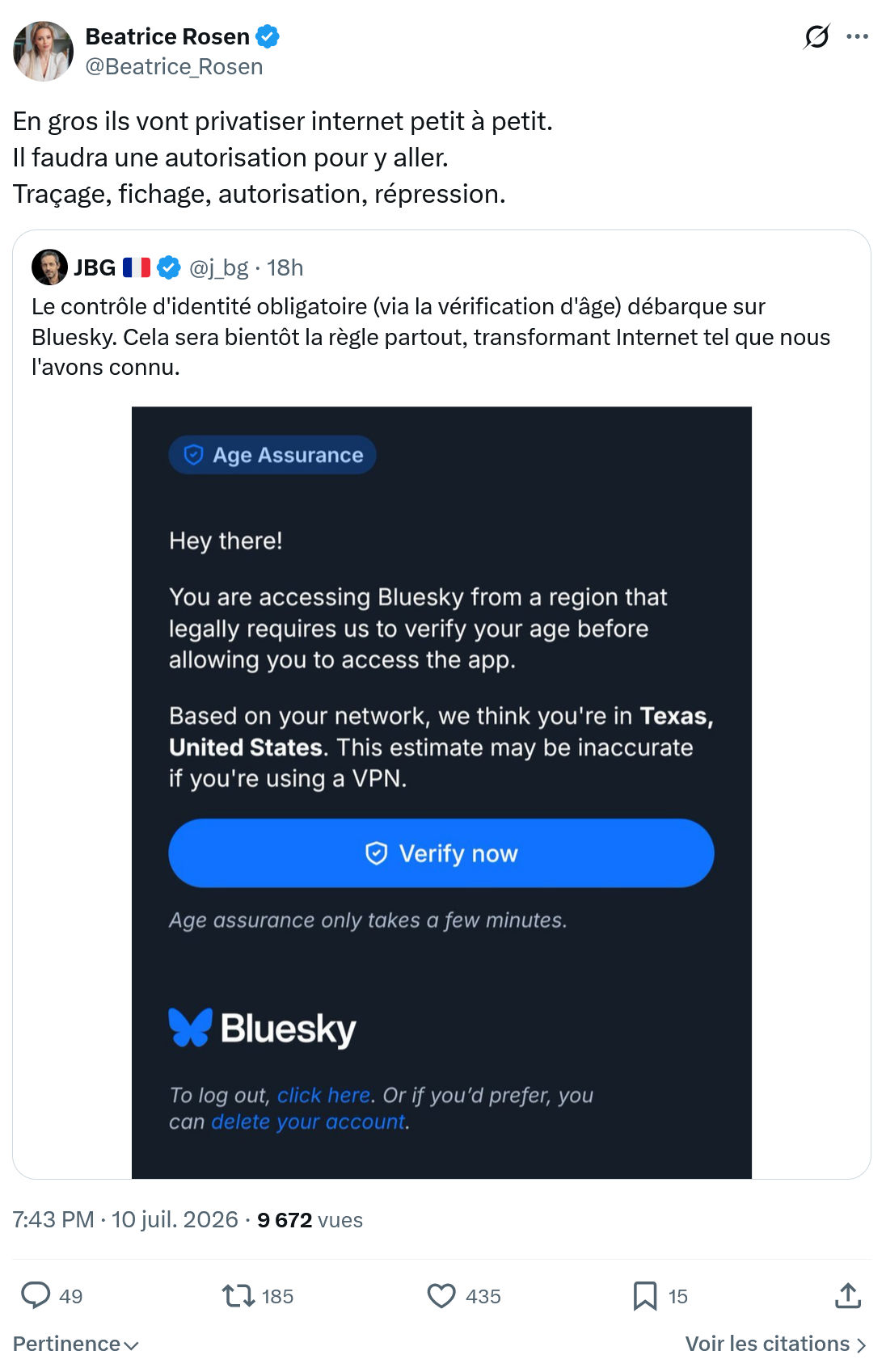Image resolution: width=886 pixels, height=1372 pixels.
Task: Open the @j_bg handle in quote
Action: (218, 267)
